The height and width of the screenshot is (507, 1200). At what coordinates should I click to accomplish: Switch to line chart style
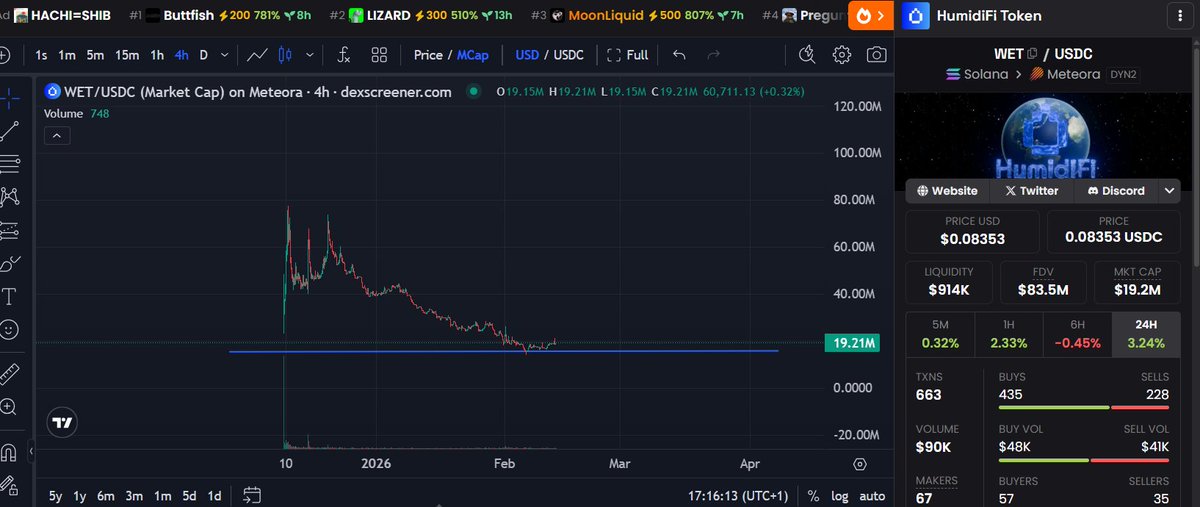[257, 55]
